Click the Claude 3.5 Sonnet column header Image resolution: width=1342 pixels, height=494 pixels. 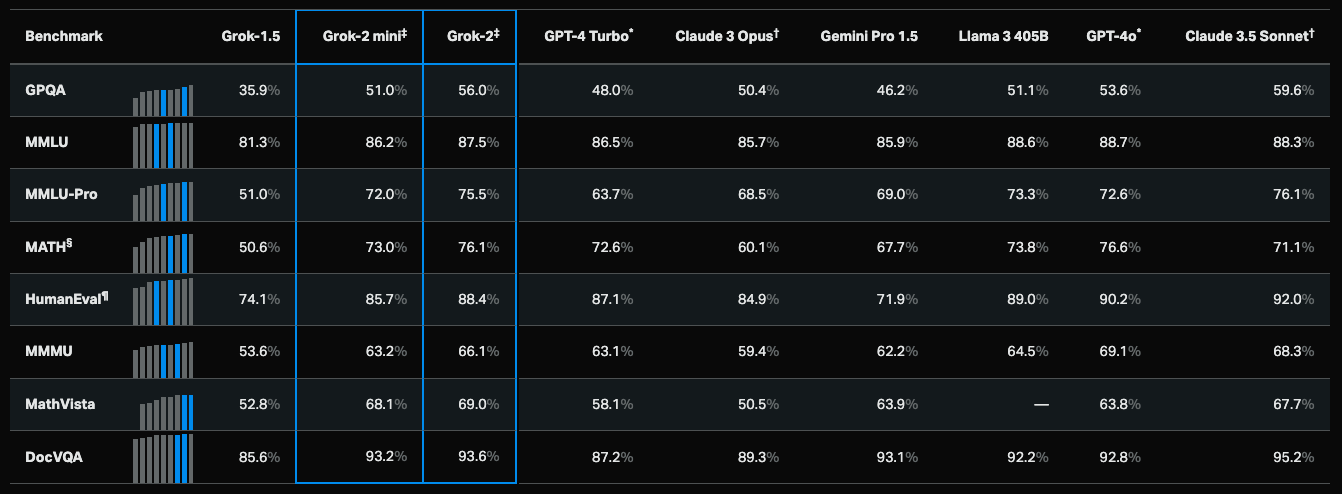pyautogui.click(x=1248, y=37)
